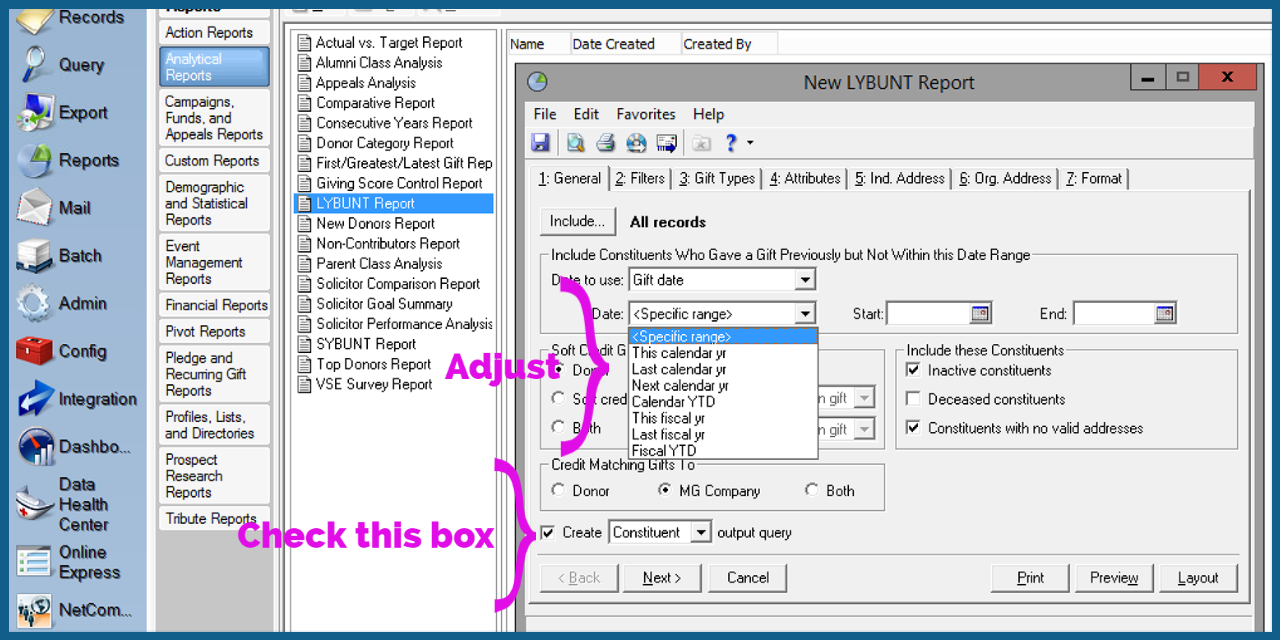Click the Date Created column header
The width and height of the screenshot is (1280, 640).
[624, 44]
